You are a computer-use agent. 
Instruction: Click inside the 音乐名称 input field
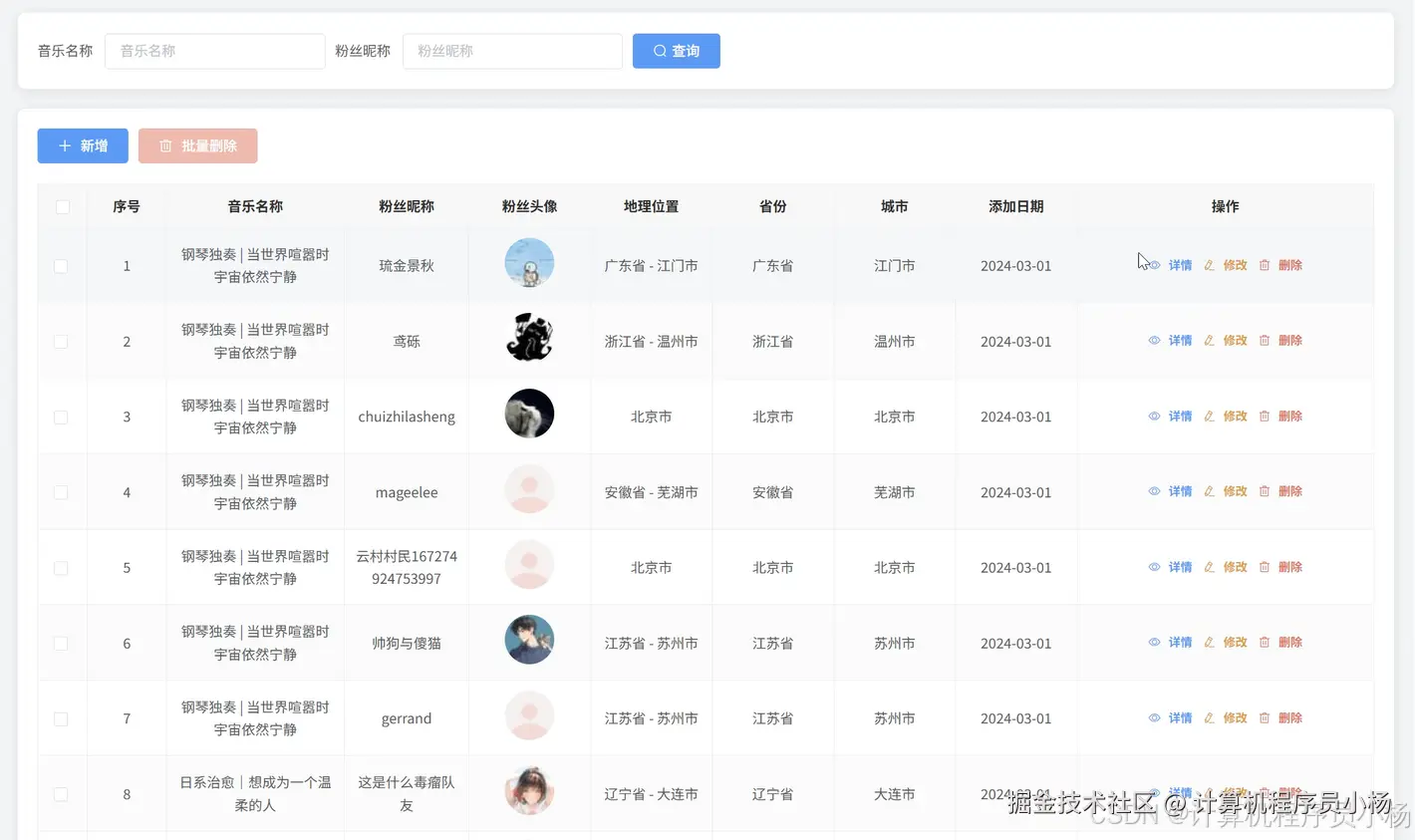click(x=214, y=51)
